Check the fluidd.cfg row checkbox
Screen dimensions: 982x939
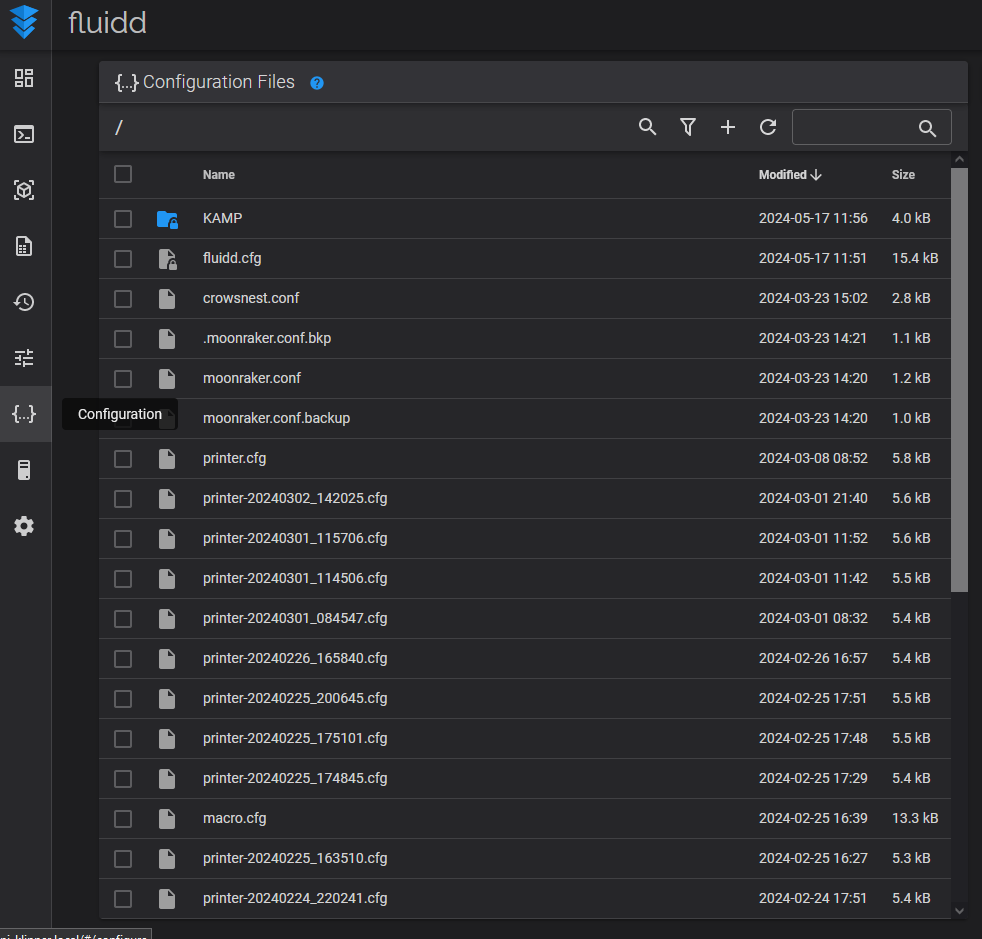123,259
